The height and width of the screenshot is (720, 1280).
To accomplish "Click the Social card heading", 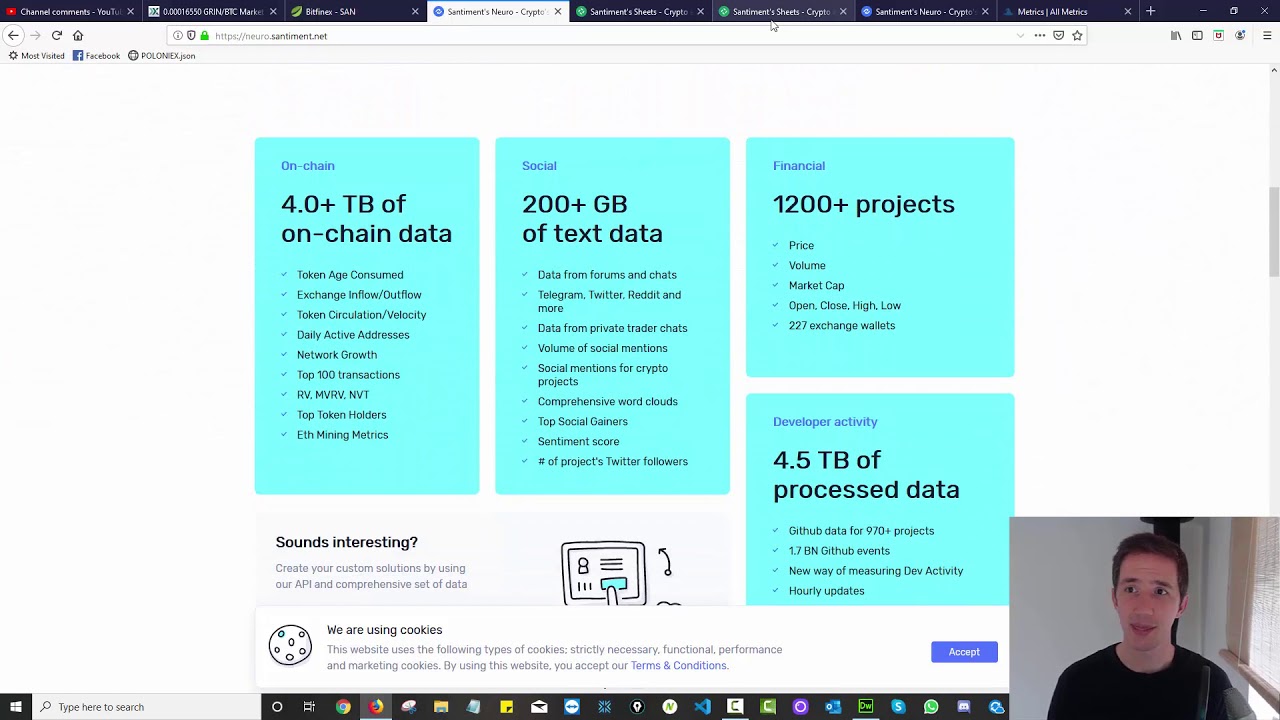I will (x=539, y=166).
